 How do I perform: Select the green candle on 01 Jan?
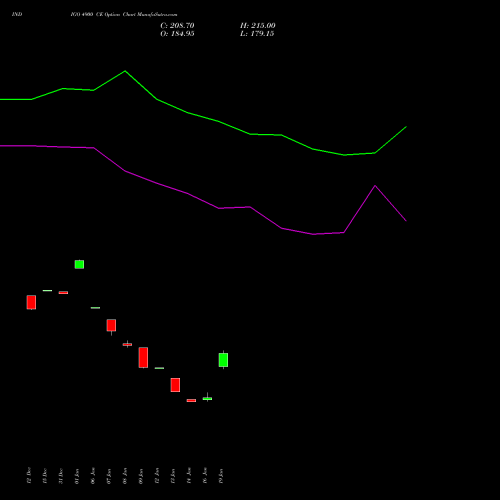(79, 264)
